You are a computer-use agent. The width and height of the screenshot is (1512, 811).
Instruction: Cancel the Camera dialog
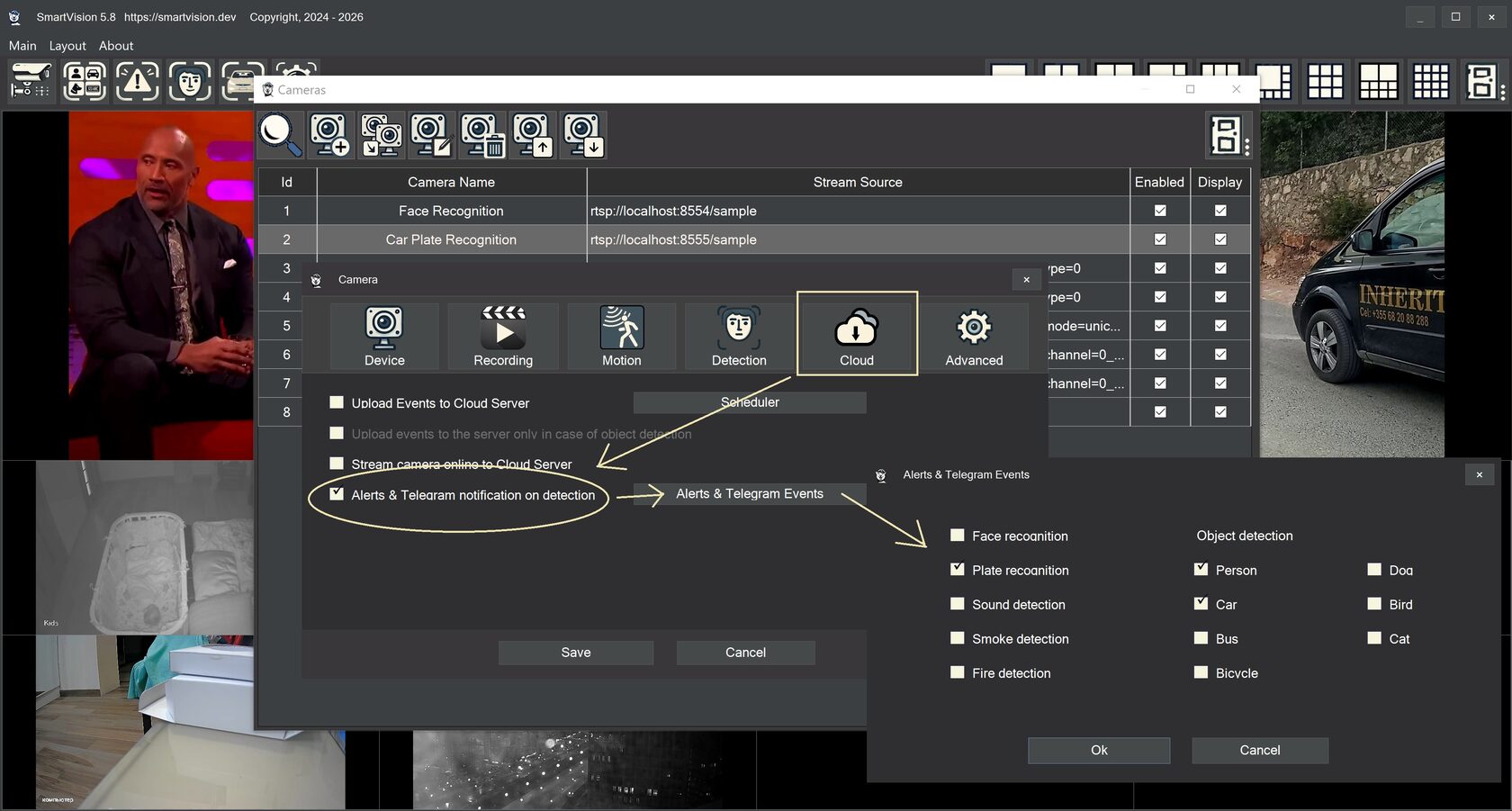click(746, 653)
